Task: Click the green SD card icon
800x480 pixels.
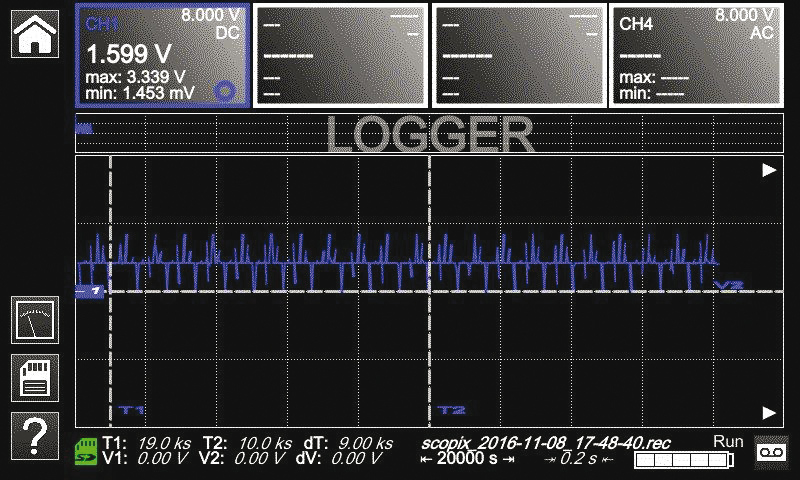Action: 86,451
